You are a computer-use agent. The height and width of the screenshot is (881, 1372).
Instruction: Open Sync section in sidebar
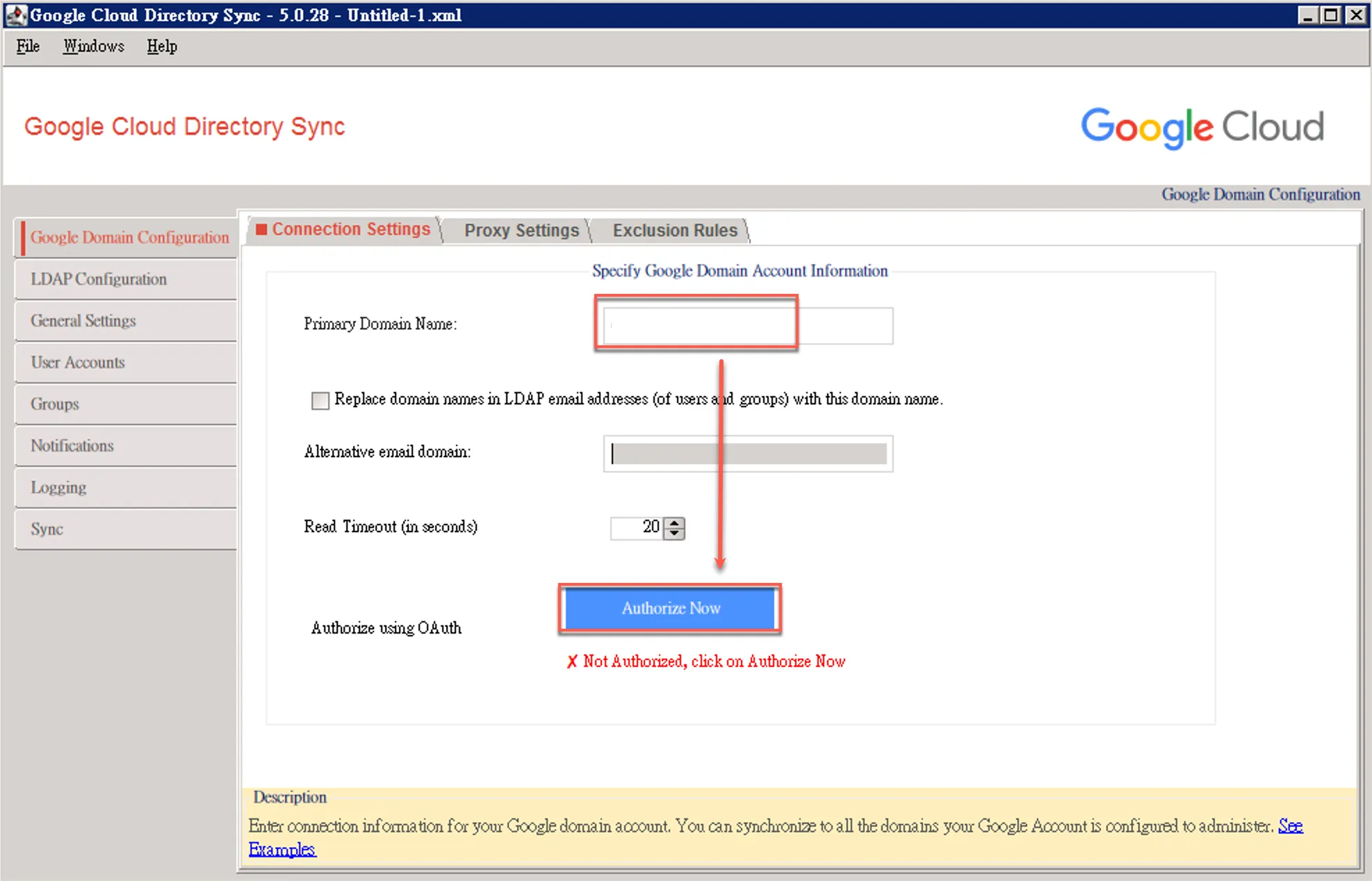coord(126,529)
